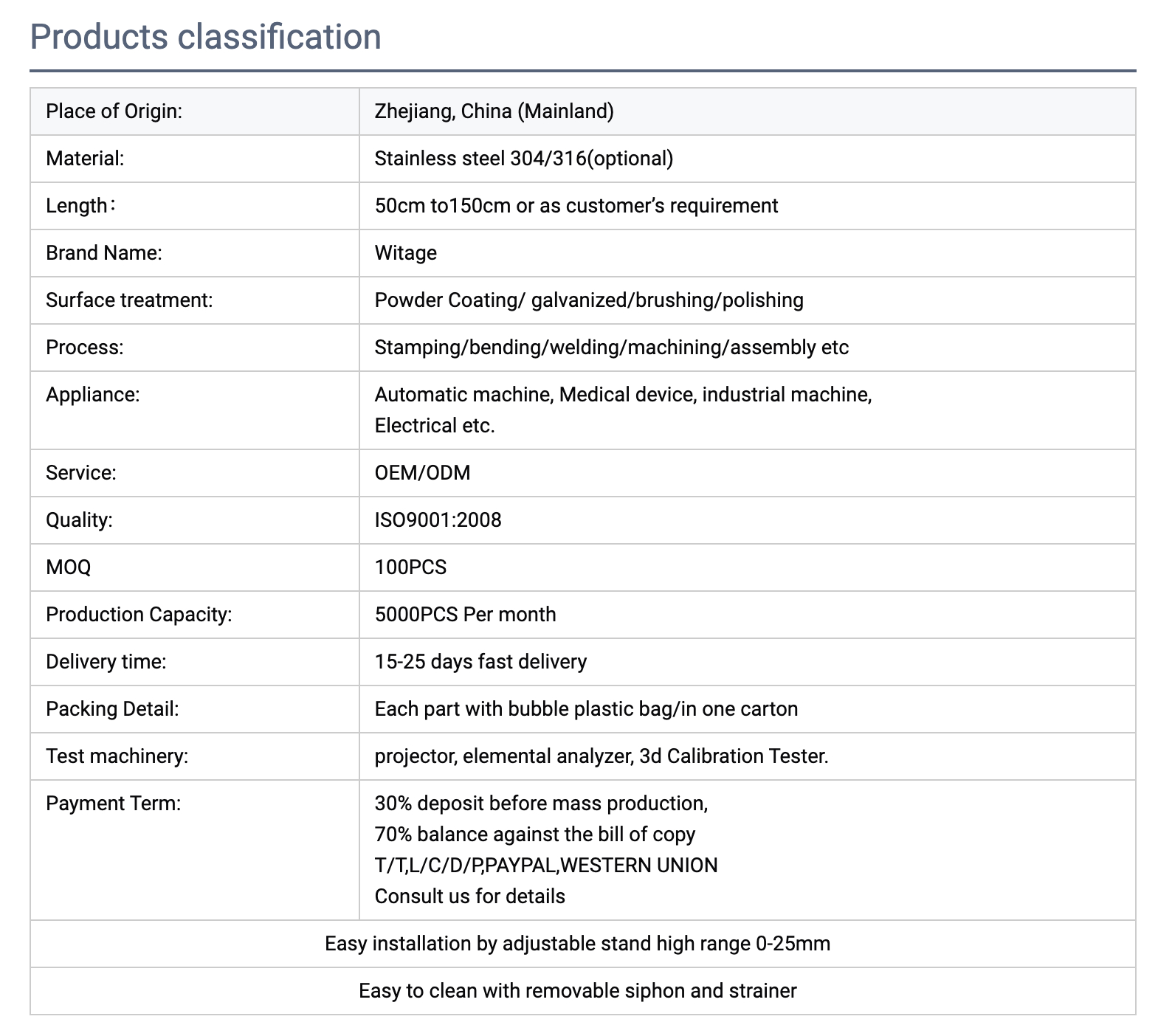Image resolution: width=1172 pixels, height=1036 pixels.
Task: Select the Packing Detail label cell
Action: 195,709
